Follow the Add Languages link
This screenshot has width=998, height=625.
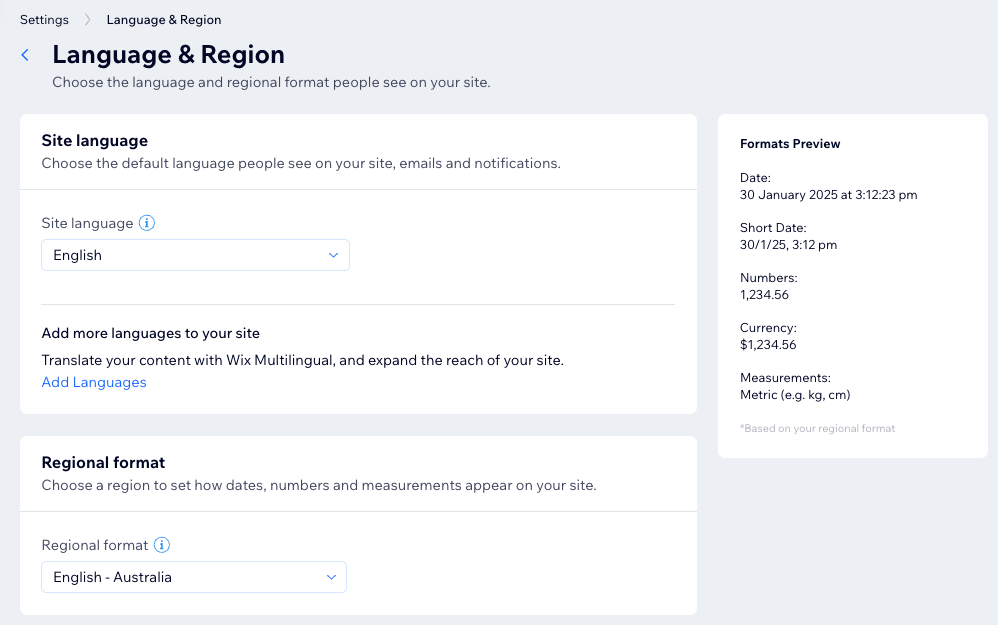(x=94, y=382)
